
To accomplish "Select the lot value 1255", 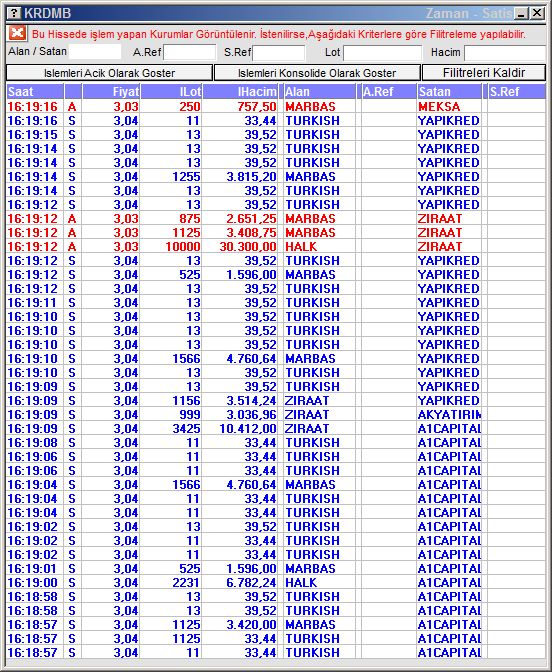I will (171, 177).
